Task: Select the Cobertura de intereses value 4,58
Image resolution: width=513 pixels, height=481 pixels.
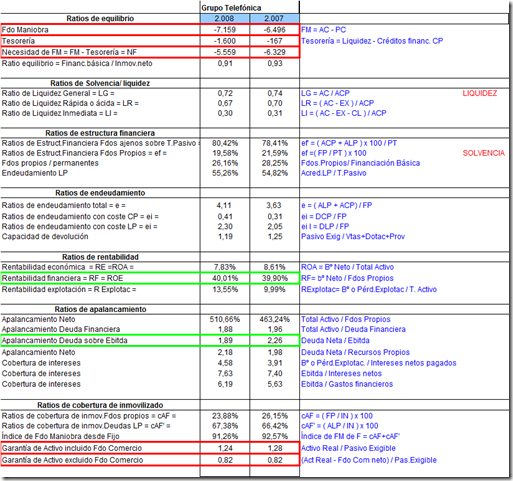Action: pyautogui.click(x=225, y=363)
